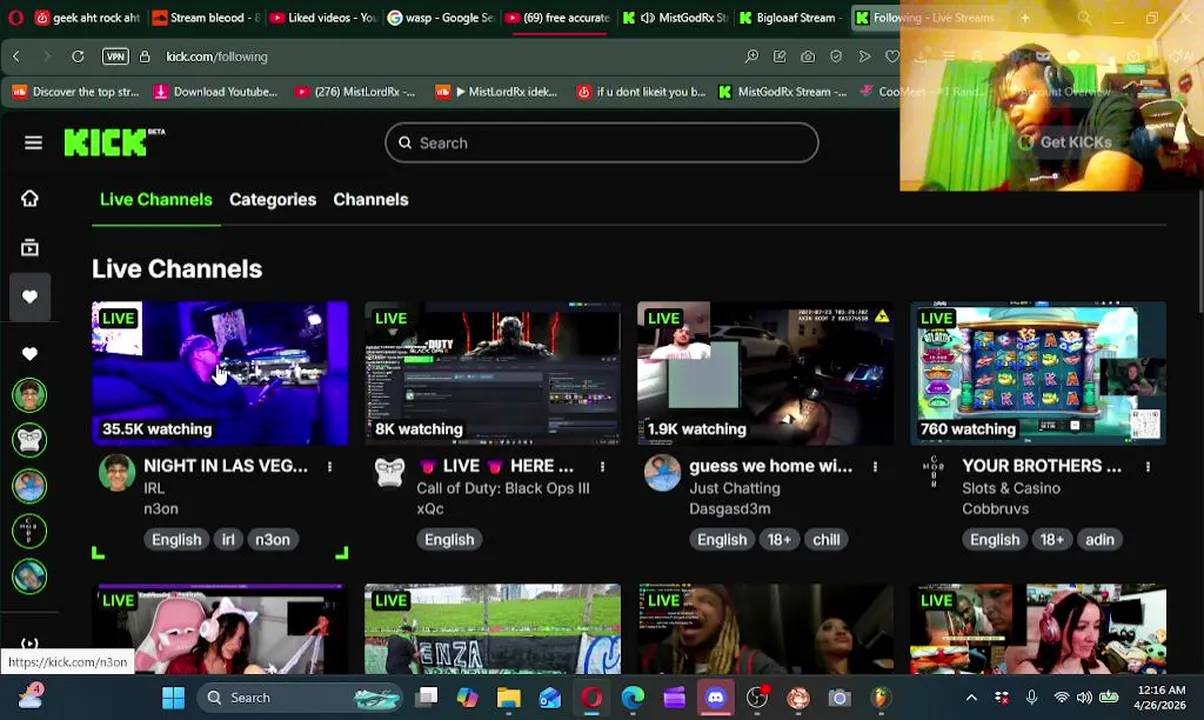1204x720 pixels.
Task: Click the find-in-page magnifier icon in address bar
Action: point(751,57)
